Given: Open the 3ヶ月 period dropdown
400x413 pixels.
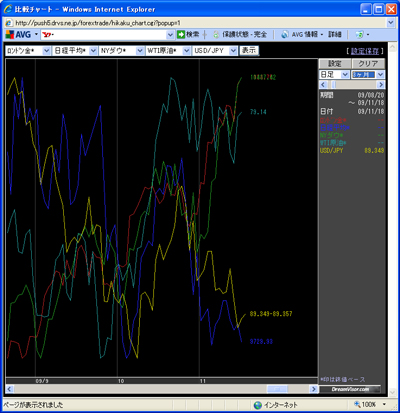Looking at the screenshot, I should tap(368, 74).
